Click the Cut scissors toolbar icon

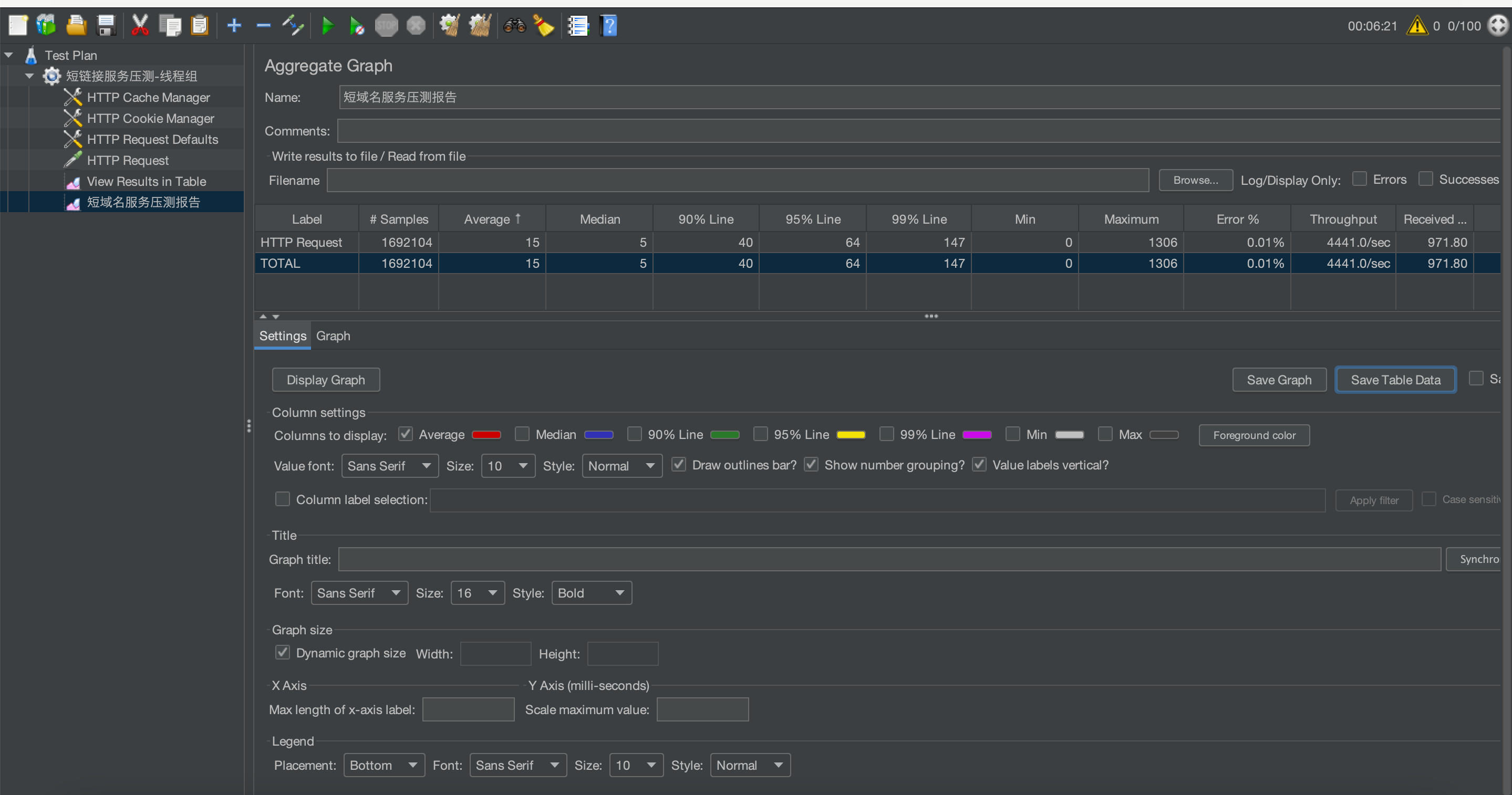(x=140, y=26)
